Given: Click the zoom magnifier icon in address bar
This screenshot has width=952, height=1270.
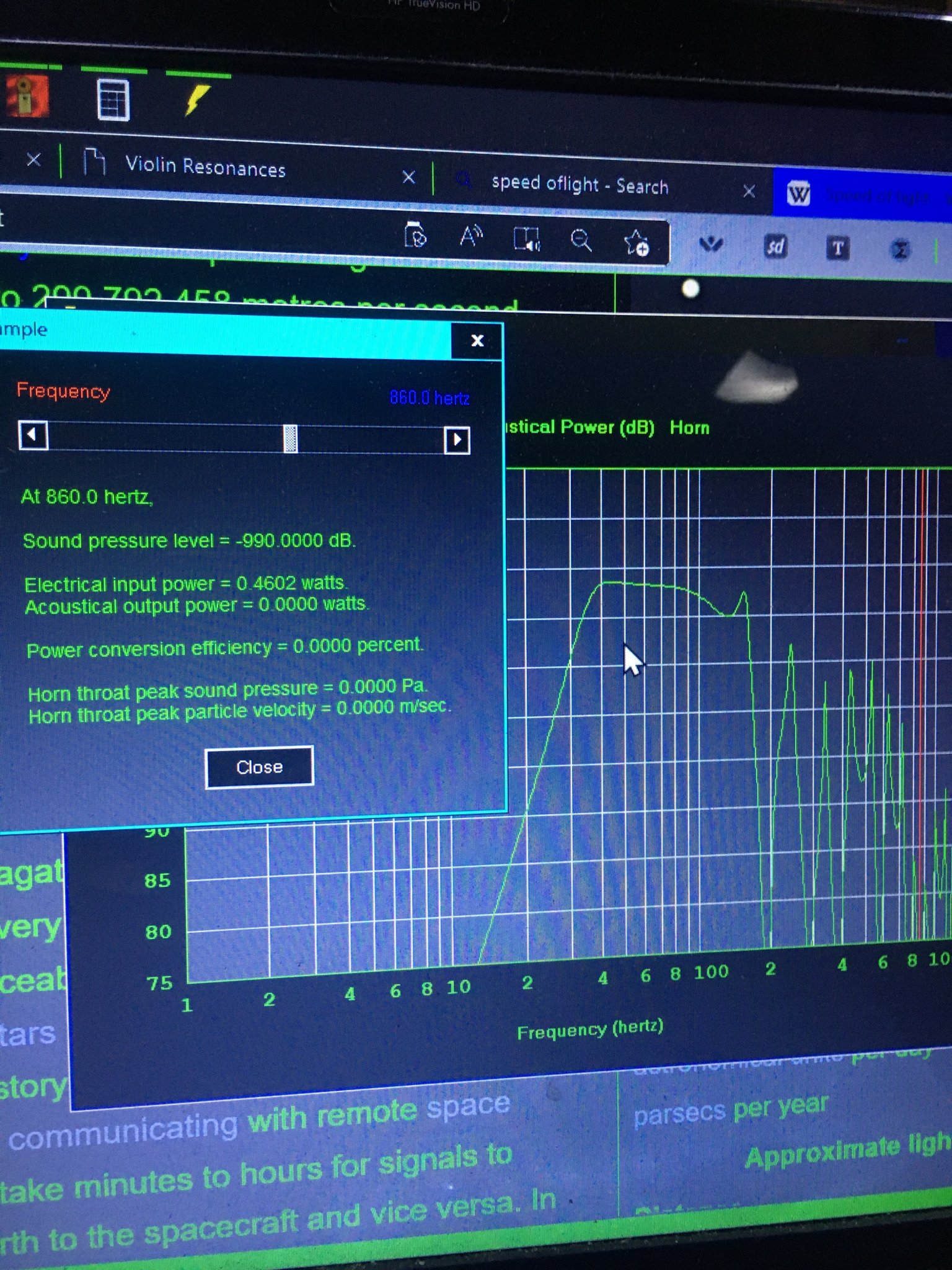Looking at the screenshot, I should click(581, 240).
